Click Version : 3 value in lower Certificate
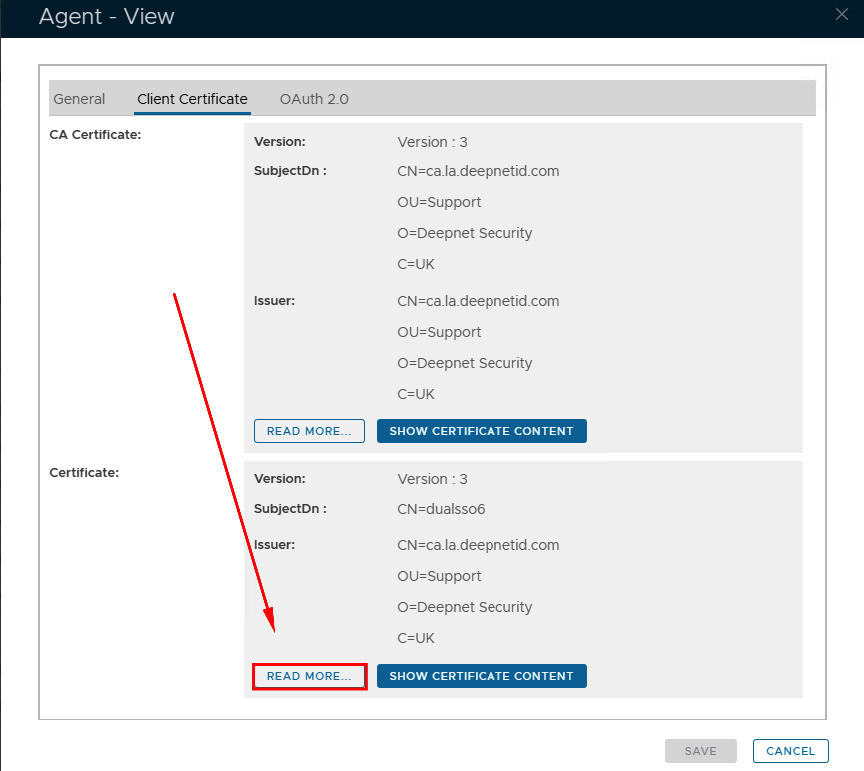Viewport: 864px width, 771px height. coord(432,479)
